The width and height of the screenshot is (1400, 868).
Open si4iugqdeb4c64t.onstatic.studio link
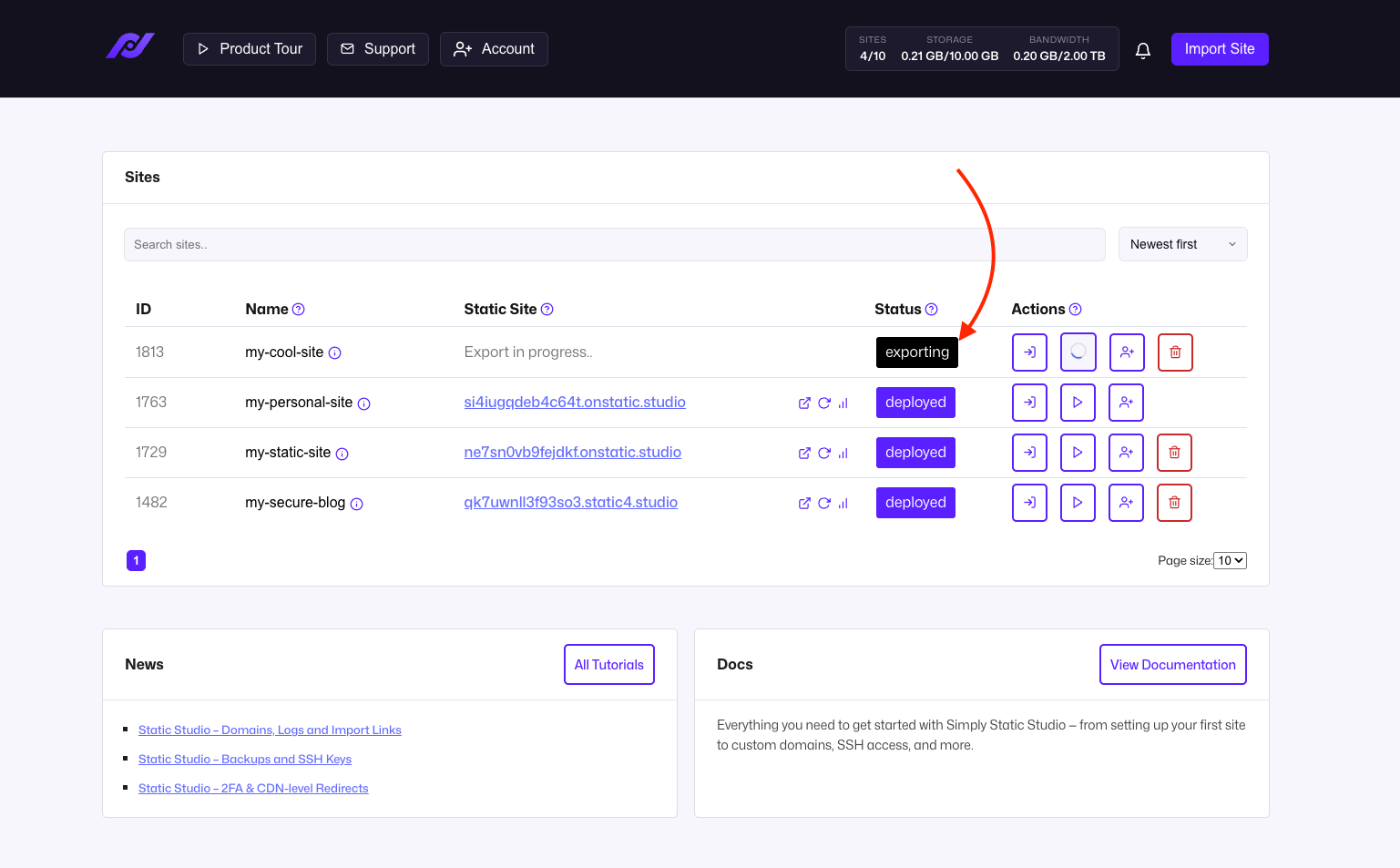[575, 403]
